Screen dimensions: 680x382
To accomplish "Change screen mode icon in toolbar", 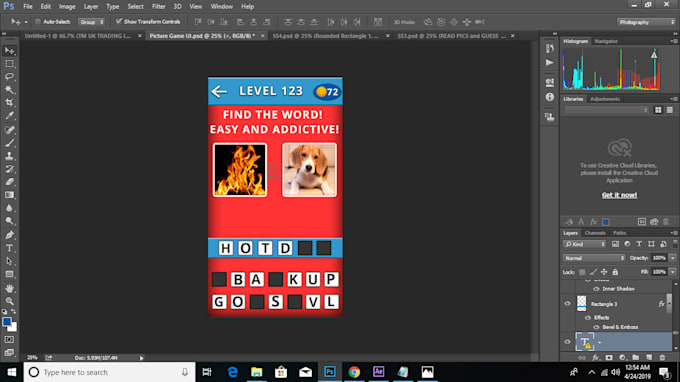I will 9,353.
